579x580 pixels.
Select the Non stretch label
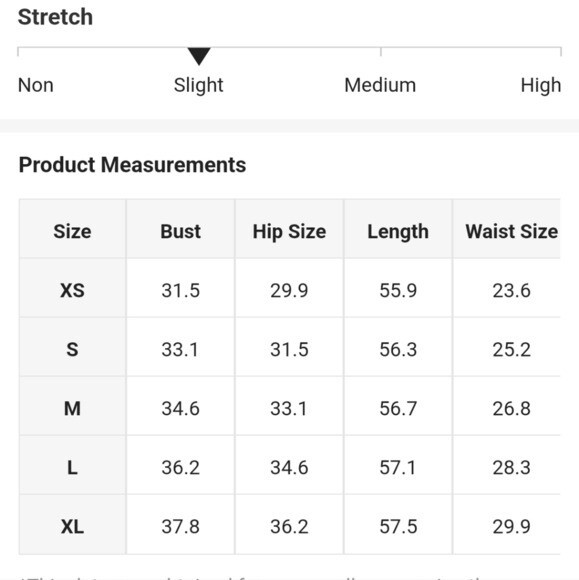click(36, 85)
